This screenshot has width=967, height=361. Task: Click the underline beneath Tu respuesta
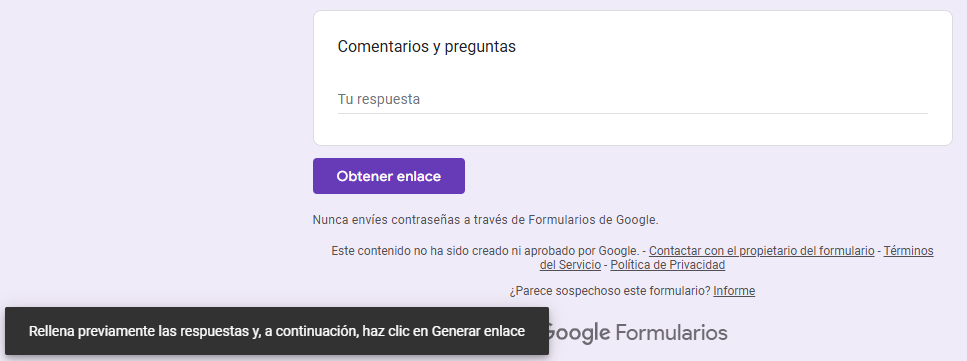[x=632, y=114]
